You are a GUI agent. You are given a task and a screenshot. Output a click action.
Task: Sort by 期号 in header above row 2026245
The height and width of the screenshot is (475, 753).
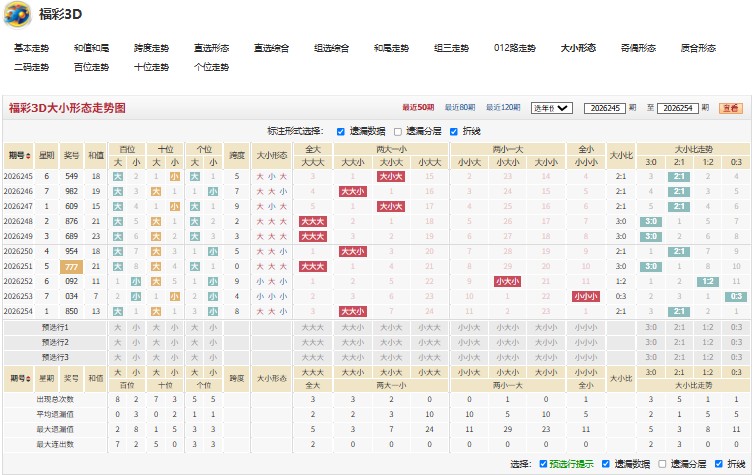tap(20, 156)
